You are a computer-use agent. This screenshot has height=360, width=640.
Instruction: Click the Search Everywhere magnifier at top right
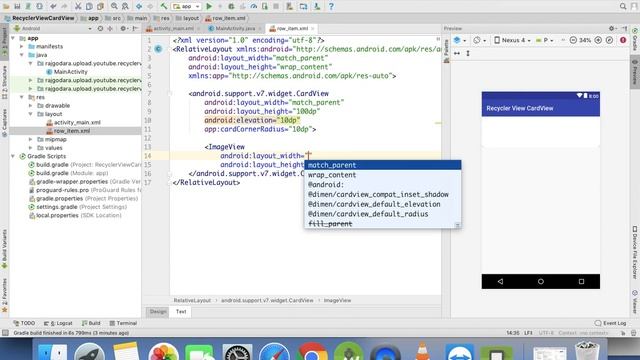click(623, 6)
